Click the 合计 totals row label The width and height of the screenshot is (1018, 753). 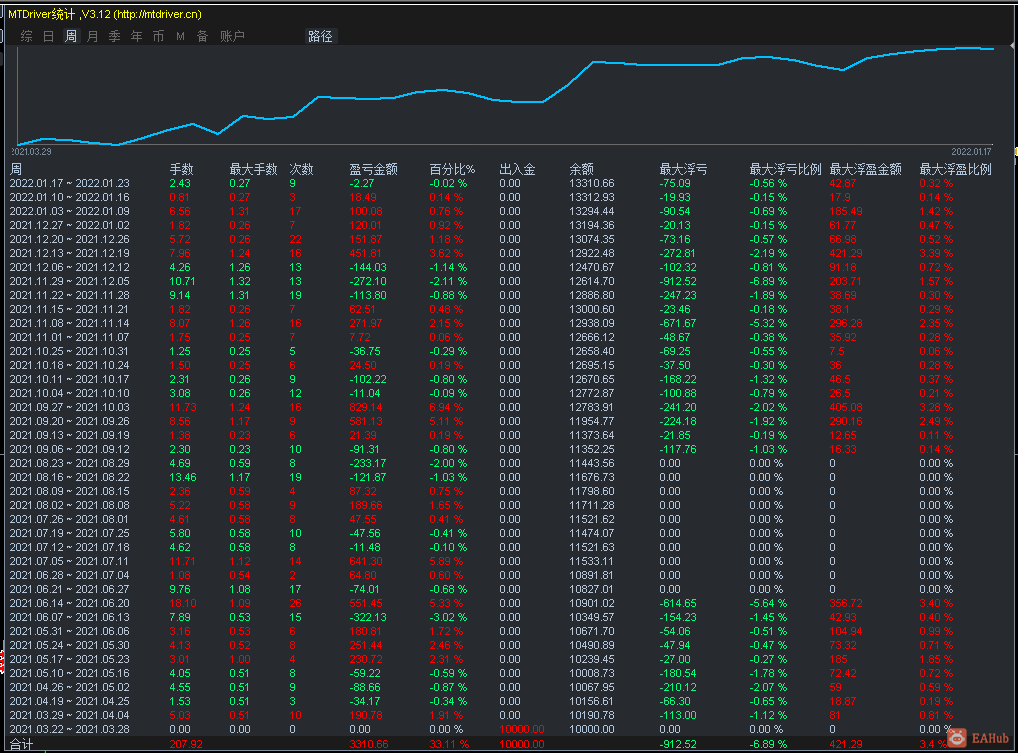coord(21,745)
